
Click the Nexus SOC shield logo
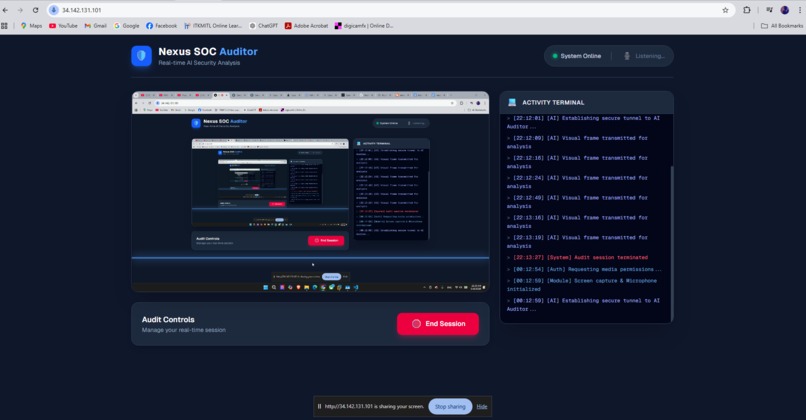(141, 56)
